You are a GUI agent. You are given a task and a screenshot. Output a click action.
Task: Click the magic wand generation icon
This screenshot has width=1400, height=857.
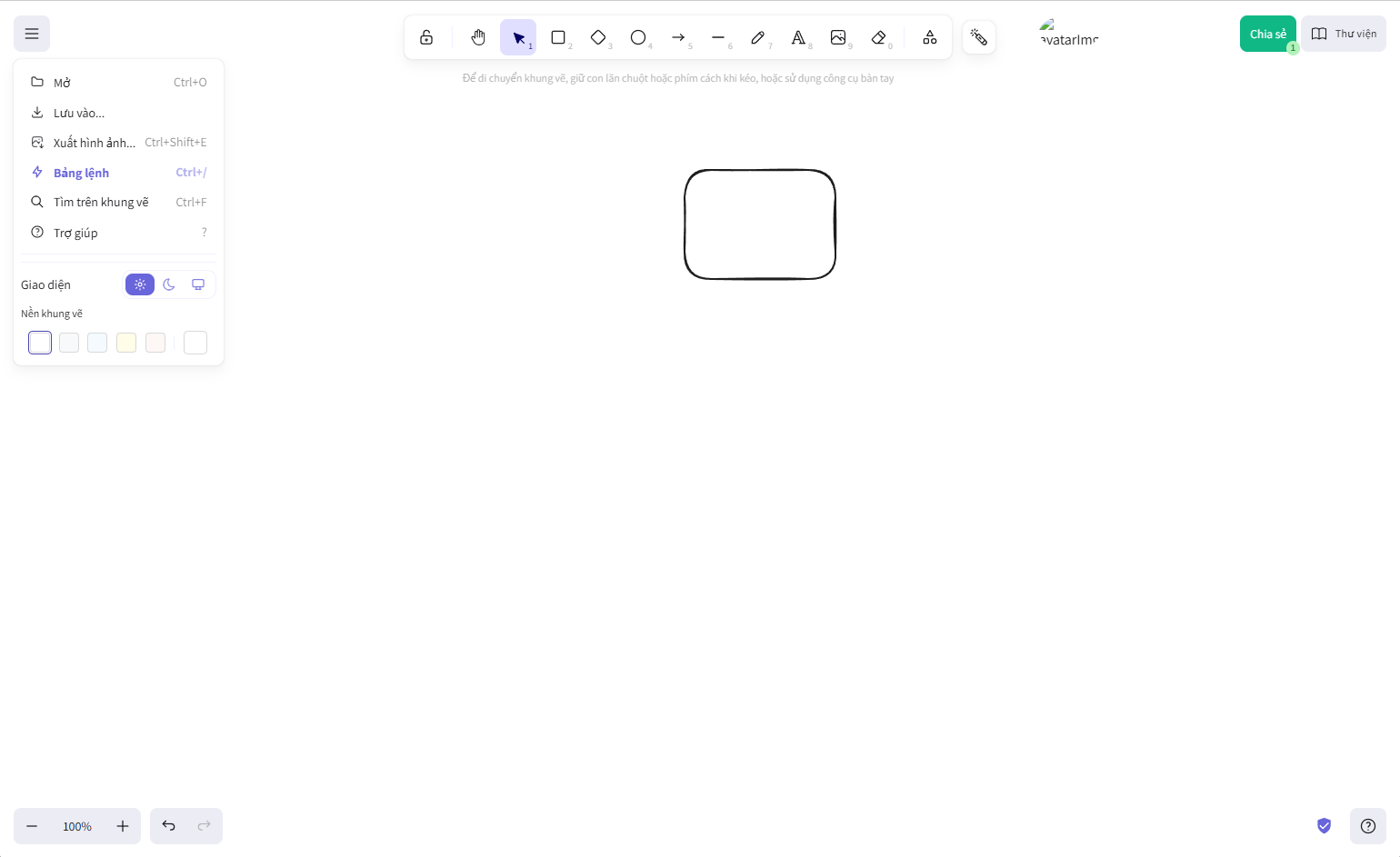pyautogui.click(x=979, y=37)
